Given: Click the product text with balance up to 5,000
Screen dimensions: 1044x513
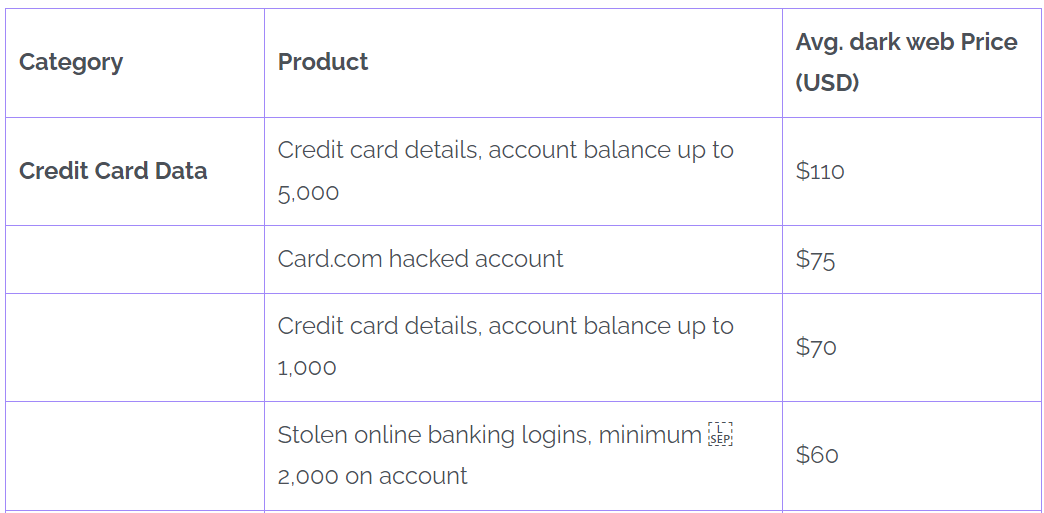Looking at the screenshot, I should (x=505, y=151).
